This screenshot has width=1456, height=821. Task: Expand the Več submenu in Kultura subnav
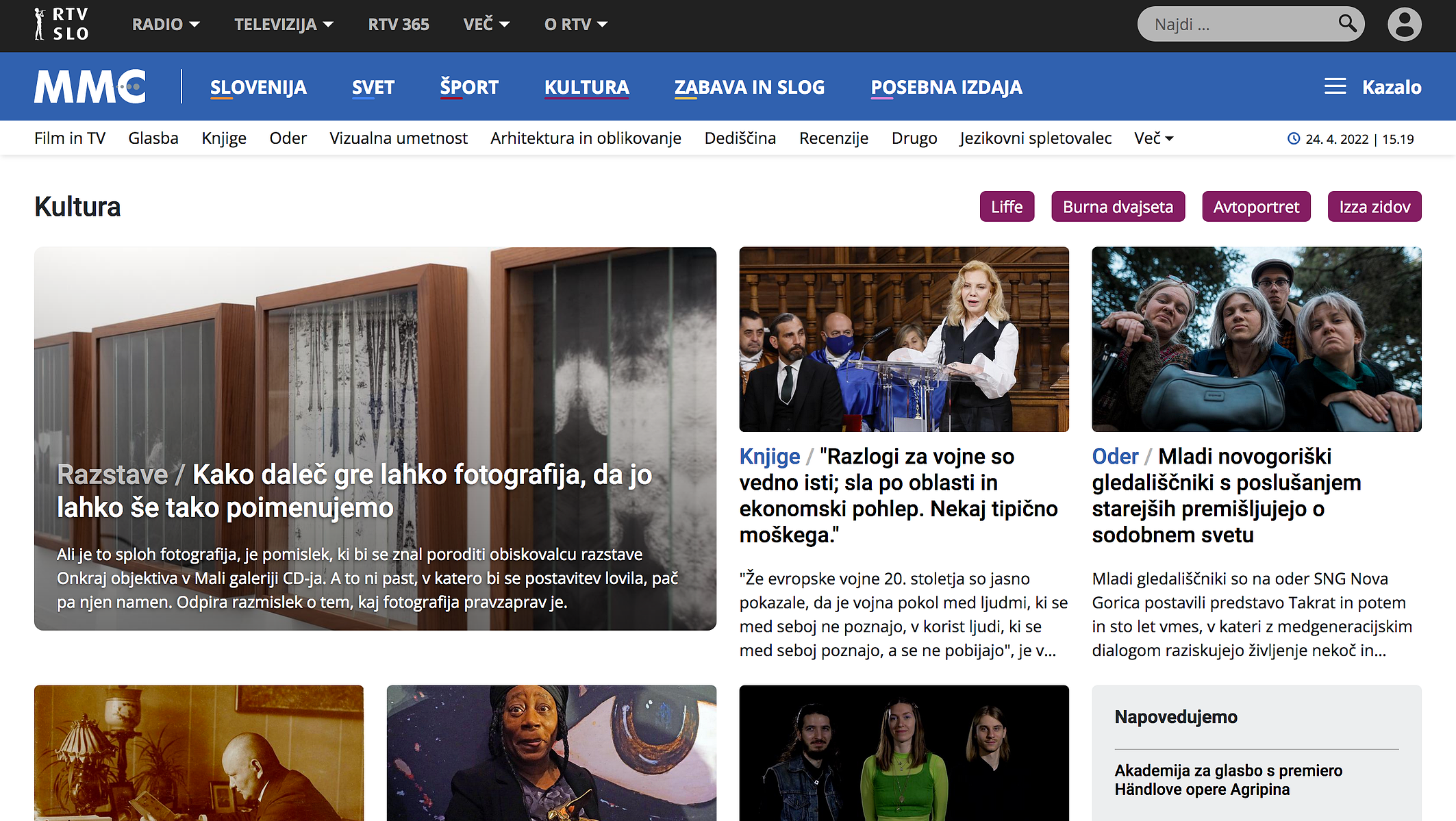point(1154,138)
